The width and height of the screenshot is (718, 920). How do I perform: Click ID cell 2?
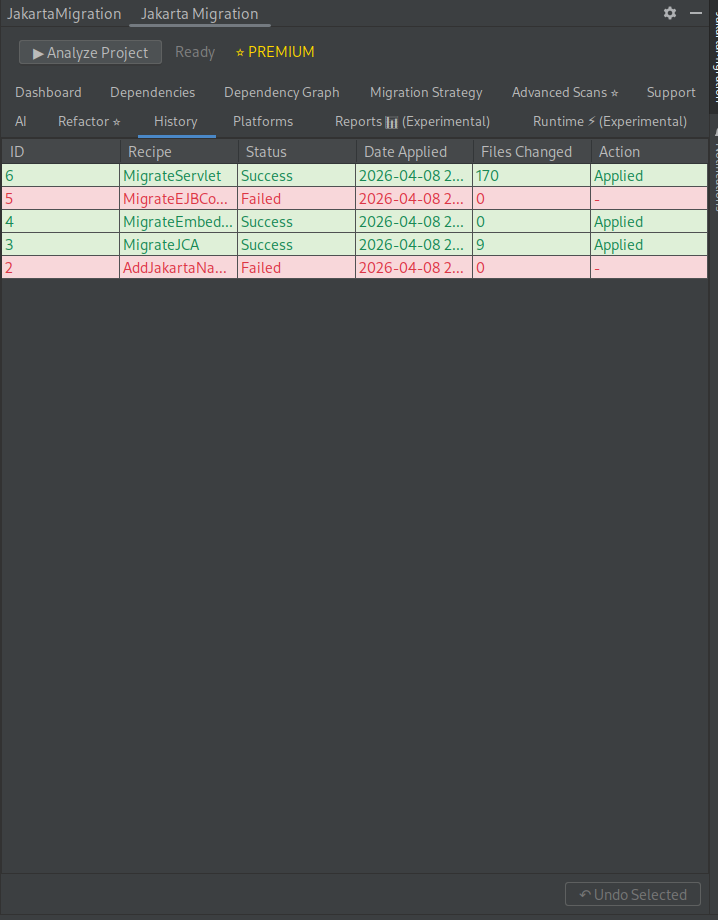tap(60, 268)
